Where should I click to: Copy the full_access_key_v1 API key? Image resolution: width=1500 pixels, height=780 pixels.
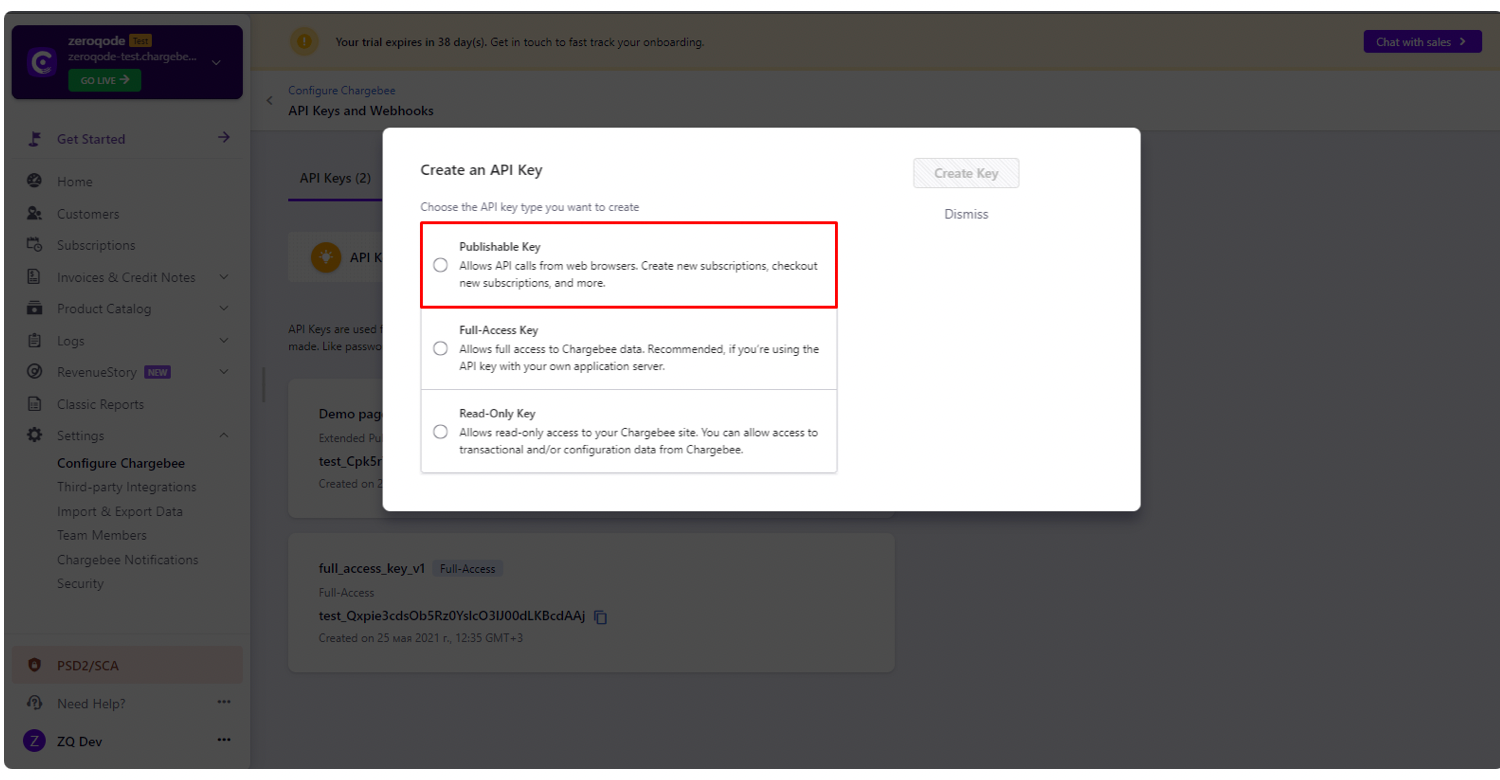pos(601,617)
